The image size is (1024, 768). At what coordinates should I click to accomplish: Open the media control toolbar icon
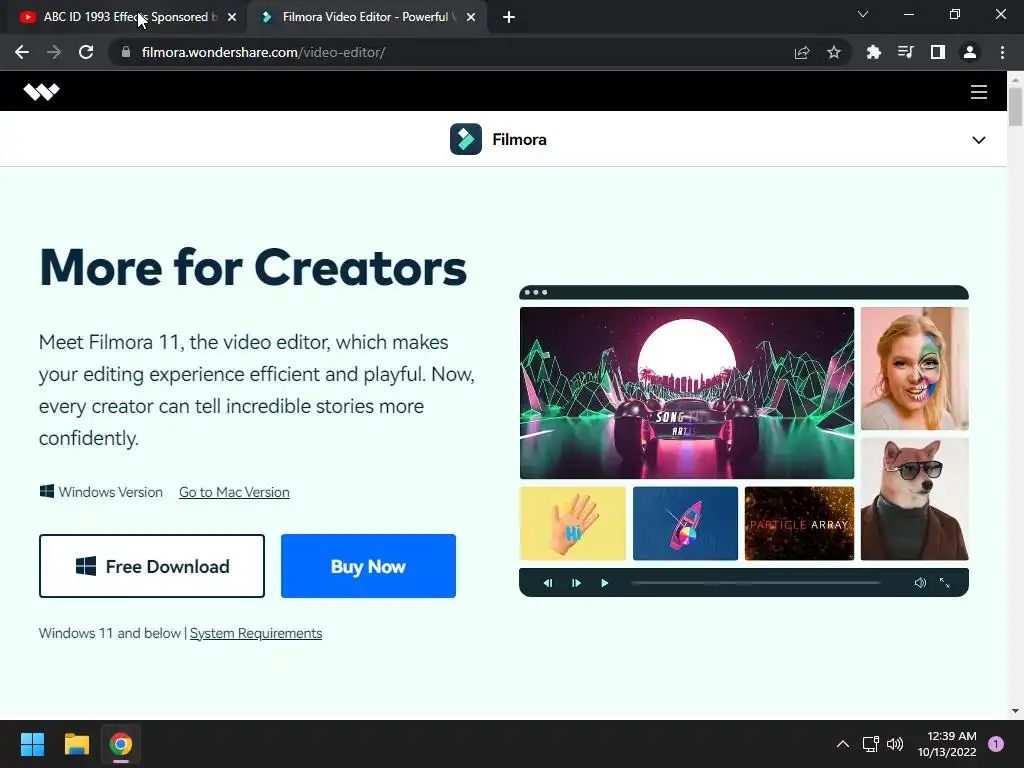[x=905, y=52]
